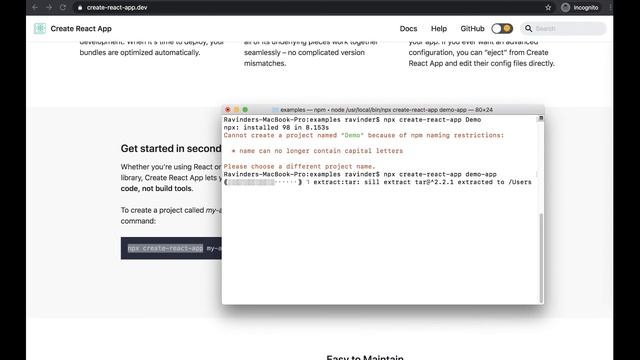Image resolution: width=640 pixels, height=360 pixels.
Task: Click the Create React App logo icon
Action: (x=40, y=29)
